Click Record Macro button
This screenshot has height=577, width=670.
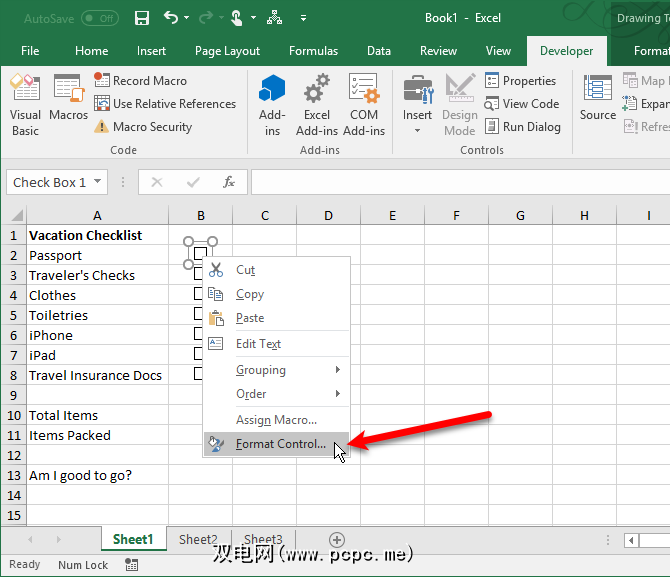click(149, 81)
